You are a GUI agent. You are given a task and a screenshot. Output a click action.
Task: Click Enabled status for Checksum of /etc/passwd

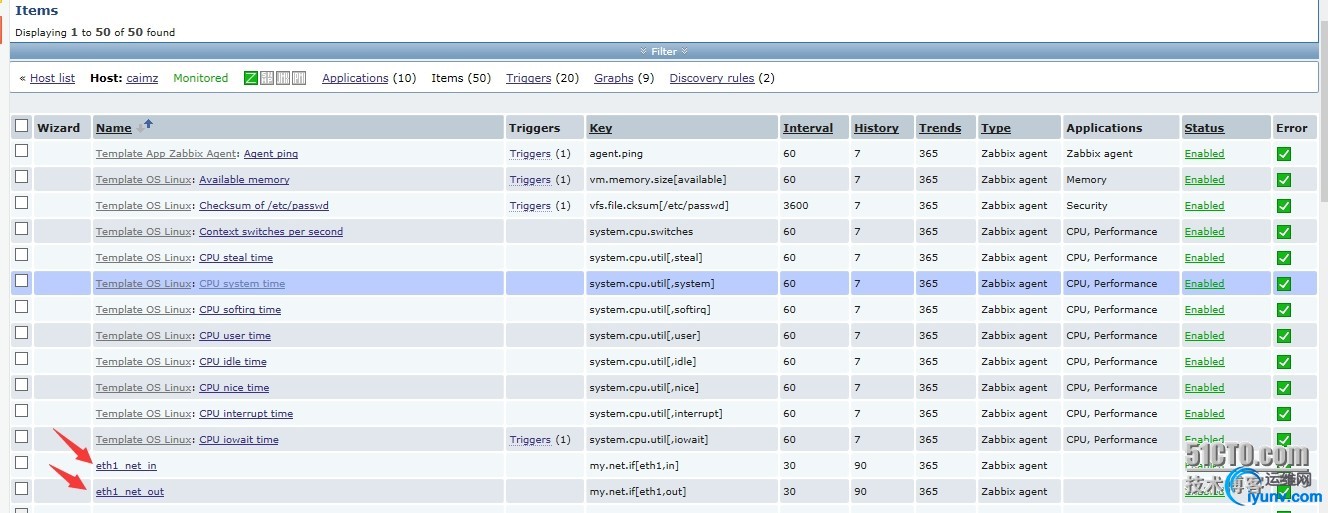point(1204,206)
